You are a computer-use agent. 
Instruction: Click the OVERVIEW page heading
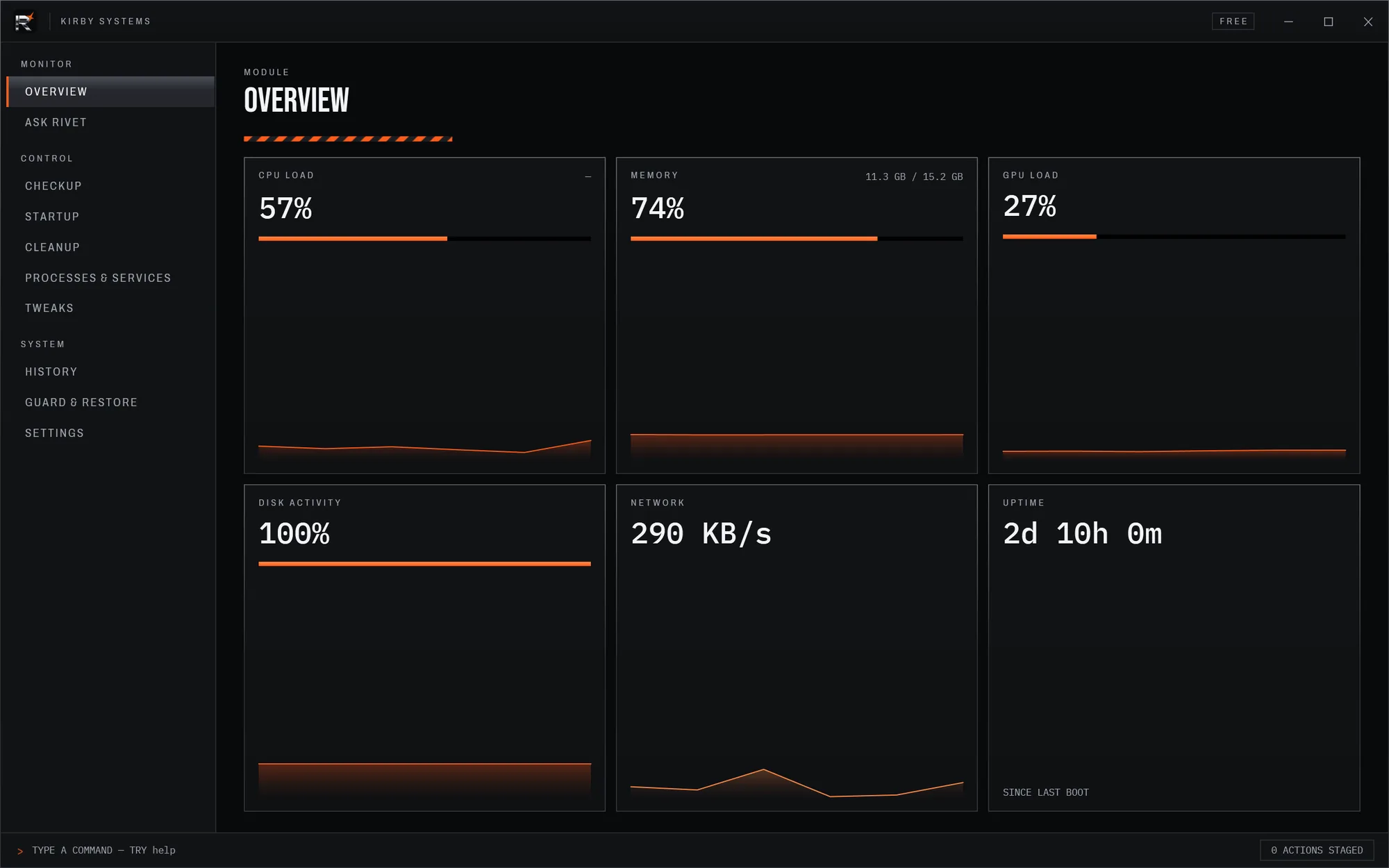point(297,100)
